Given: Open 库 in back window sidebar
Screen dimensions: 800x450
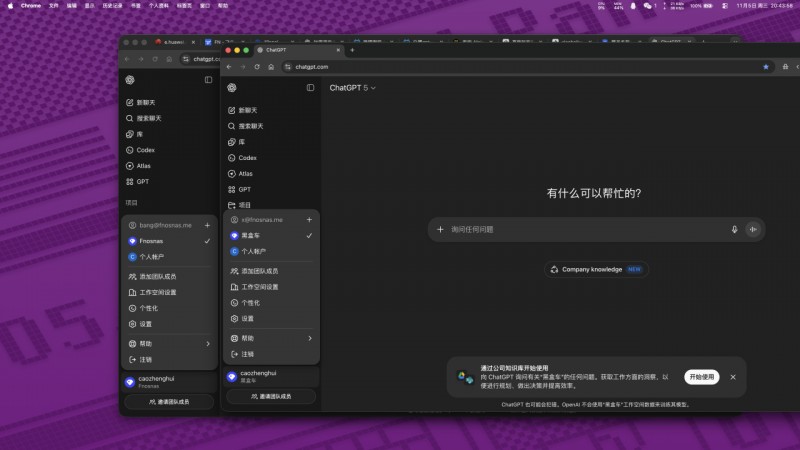Looking at the screenshot, I should coord(169,134).
